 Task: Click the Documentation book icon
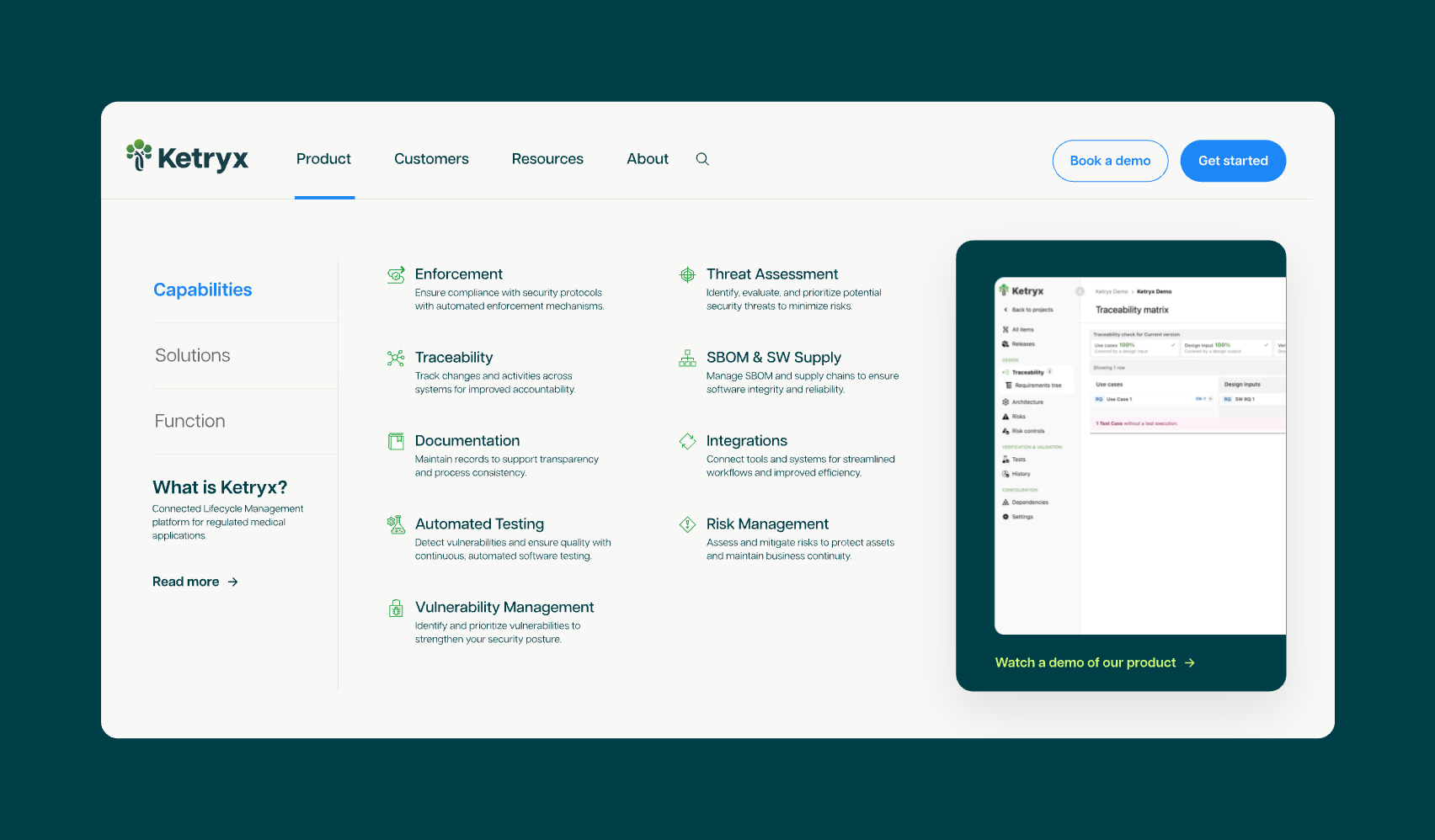coord(396,441)
